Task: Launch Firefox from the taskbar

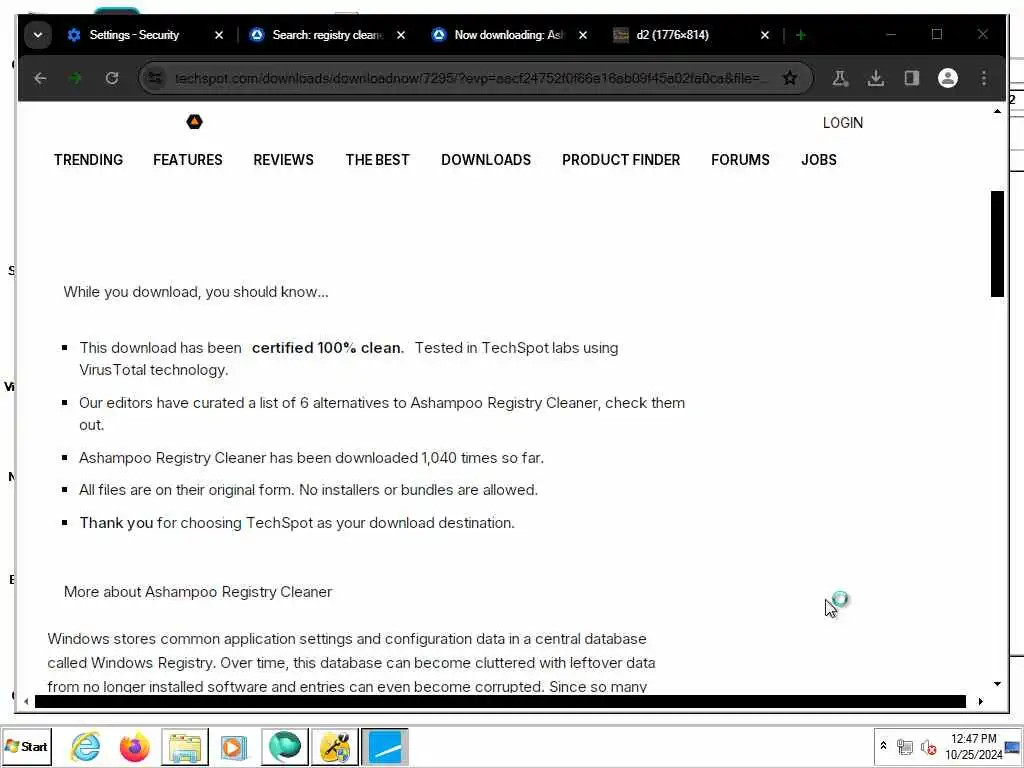Action: pyautogui.click(x=135, y=746)
